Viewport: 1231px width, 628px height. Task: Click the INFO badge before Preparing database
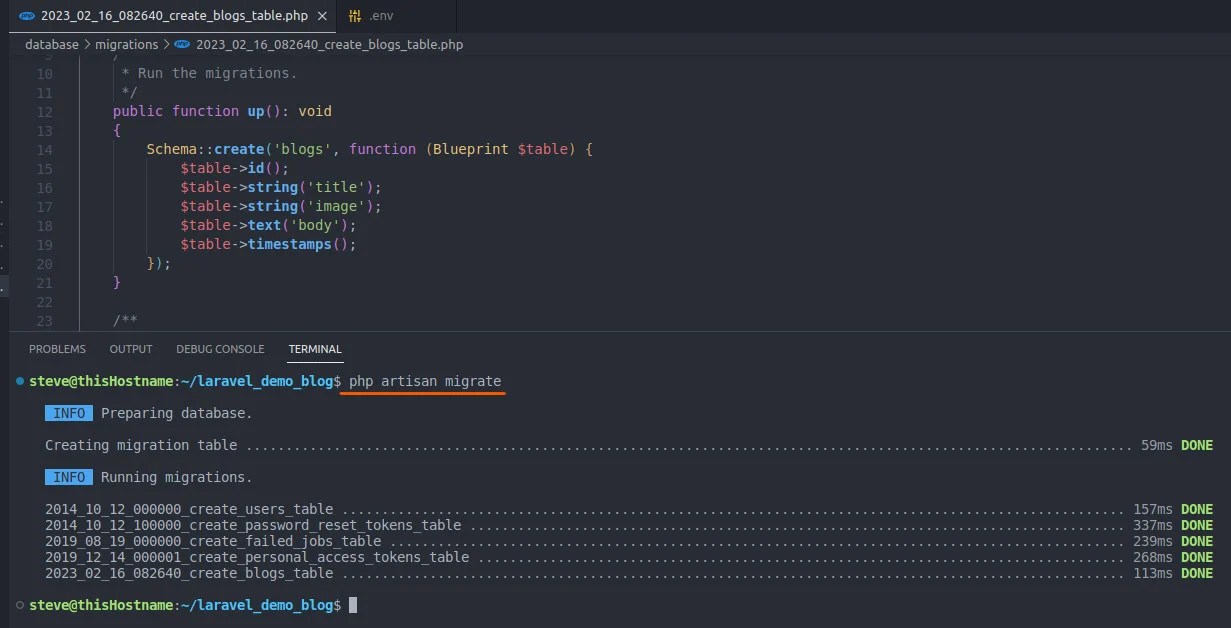pyautogui.click(x=68, y=413)
